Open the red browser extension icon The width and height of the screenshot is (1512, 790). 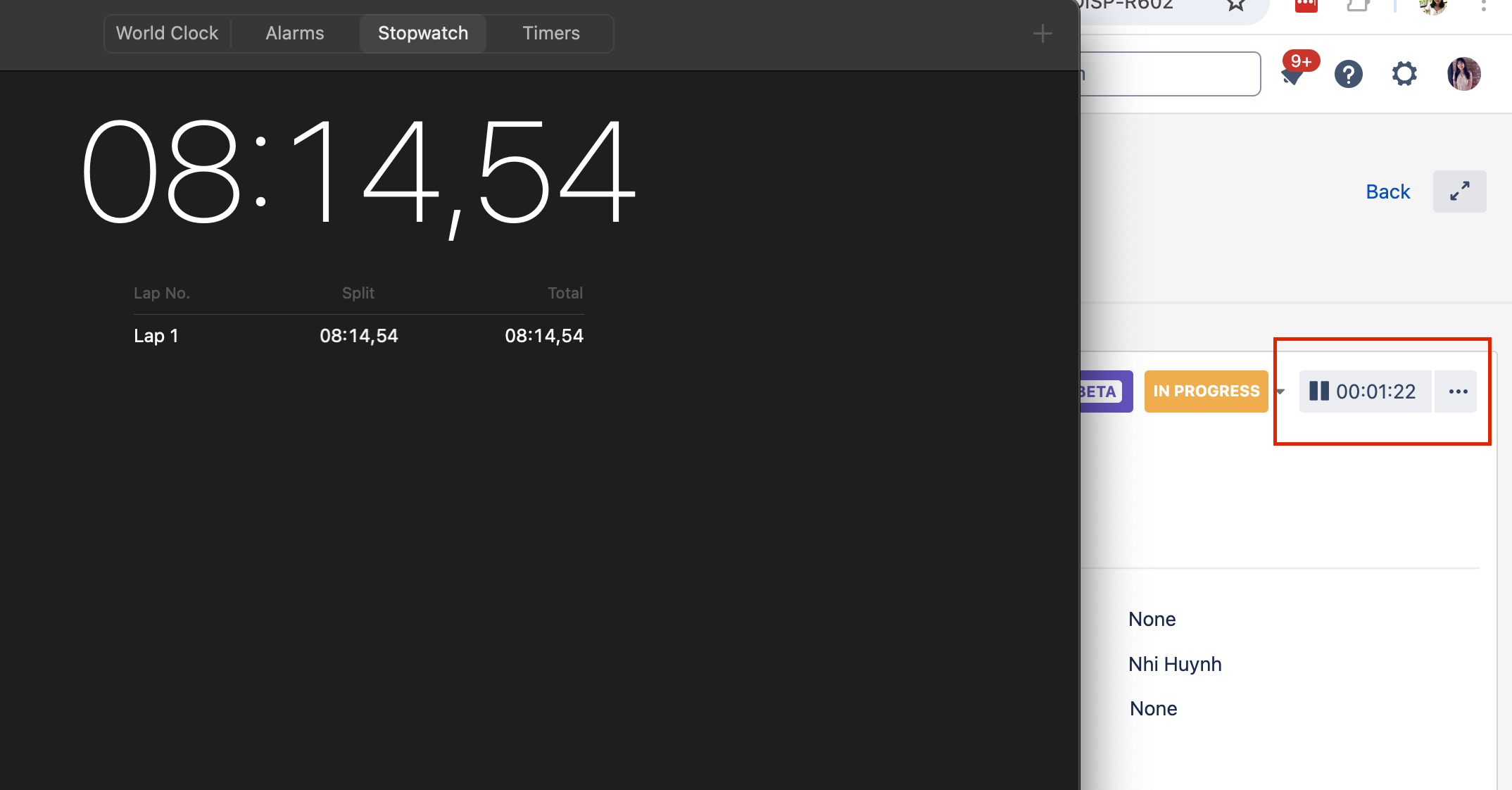(x=1306, y=6)
